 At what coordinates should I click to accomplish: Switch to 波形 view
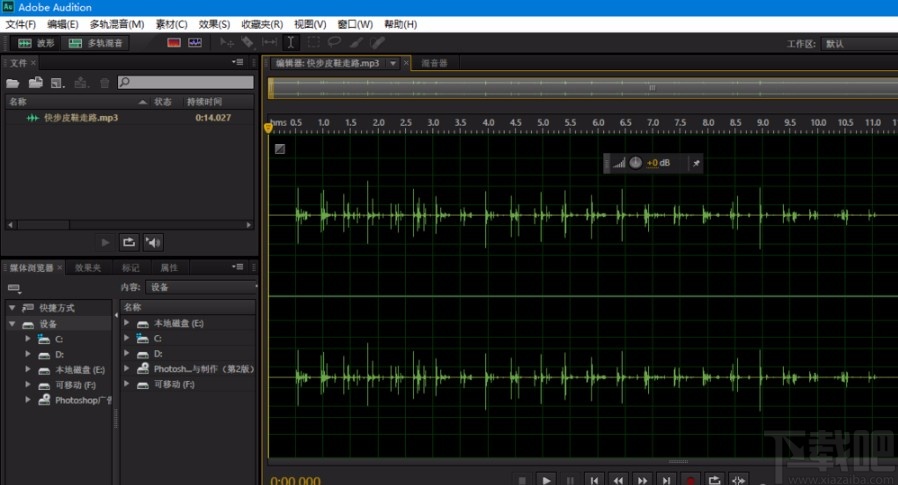click(x=36, y=43)
